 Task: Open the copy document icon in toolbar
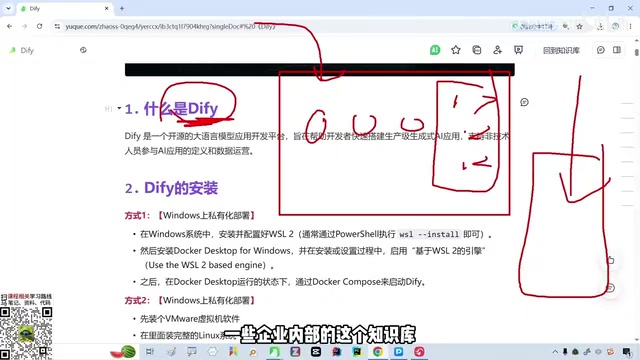coord(476,50)
